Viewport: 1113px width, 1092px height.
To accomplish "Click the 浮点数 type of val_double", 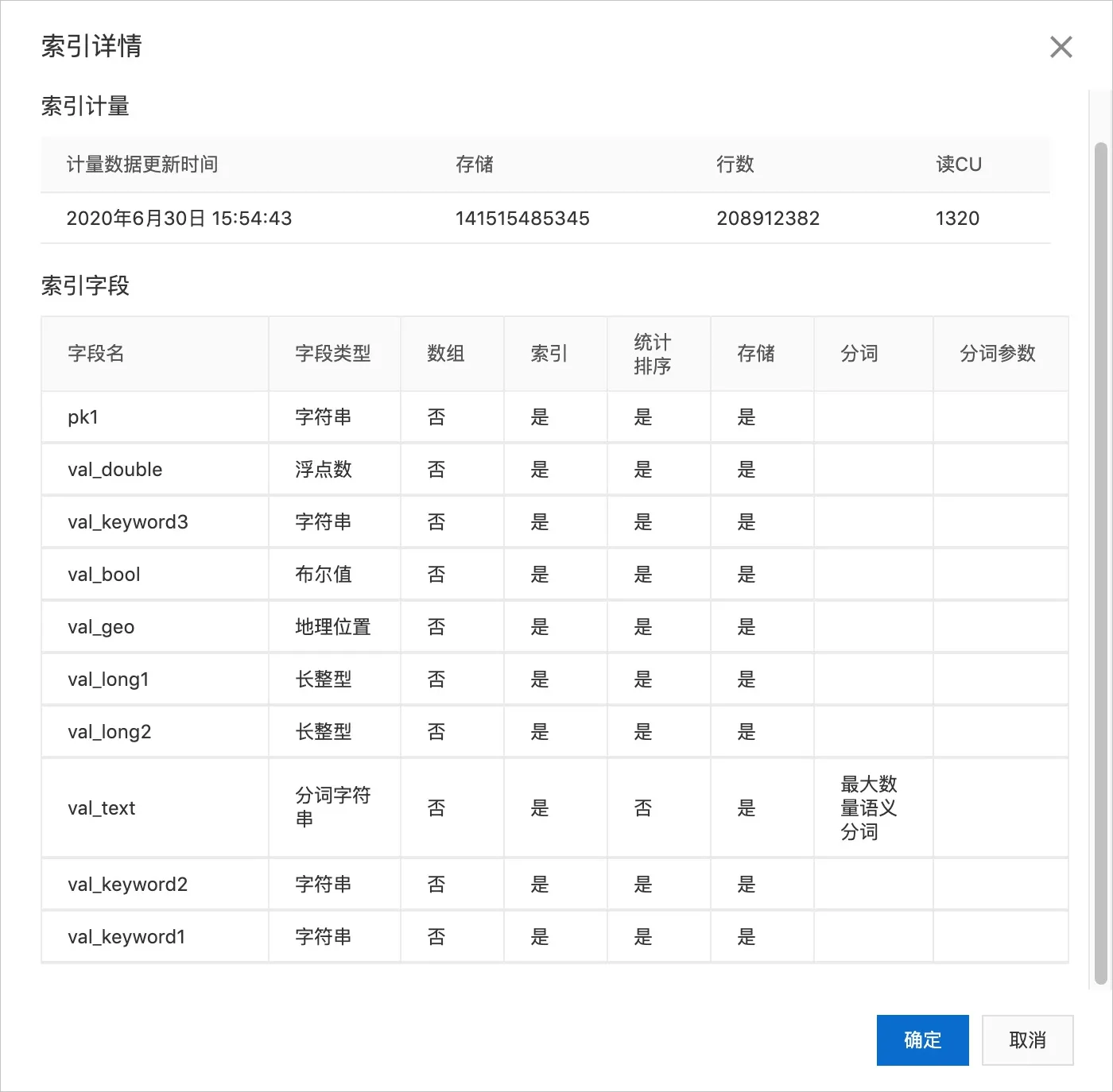I will [x=324, y=470].
